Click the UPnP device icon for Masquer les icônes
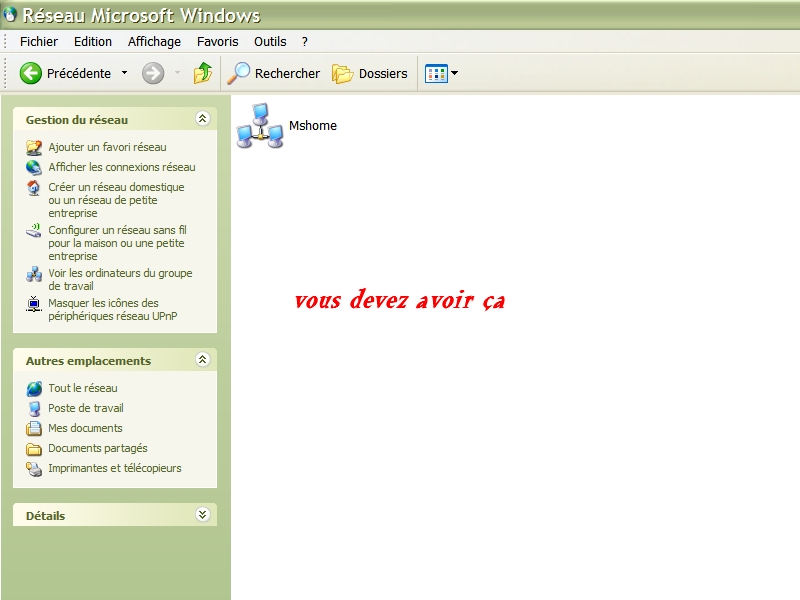800x600 pixels. click(x=34, y=304)
